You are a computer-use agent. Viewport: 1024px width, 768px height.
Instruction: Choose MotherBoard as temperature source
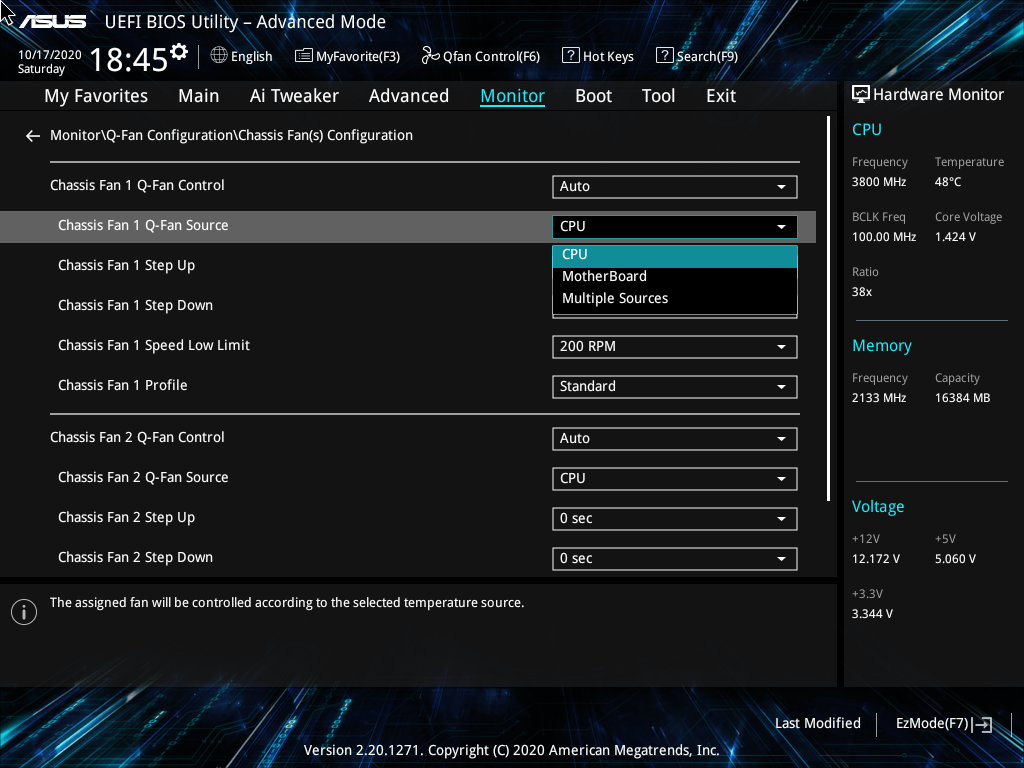pyautogui.click(x=675, y=276)
